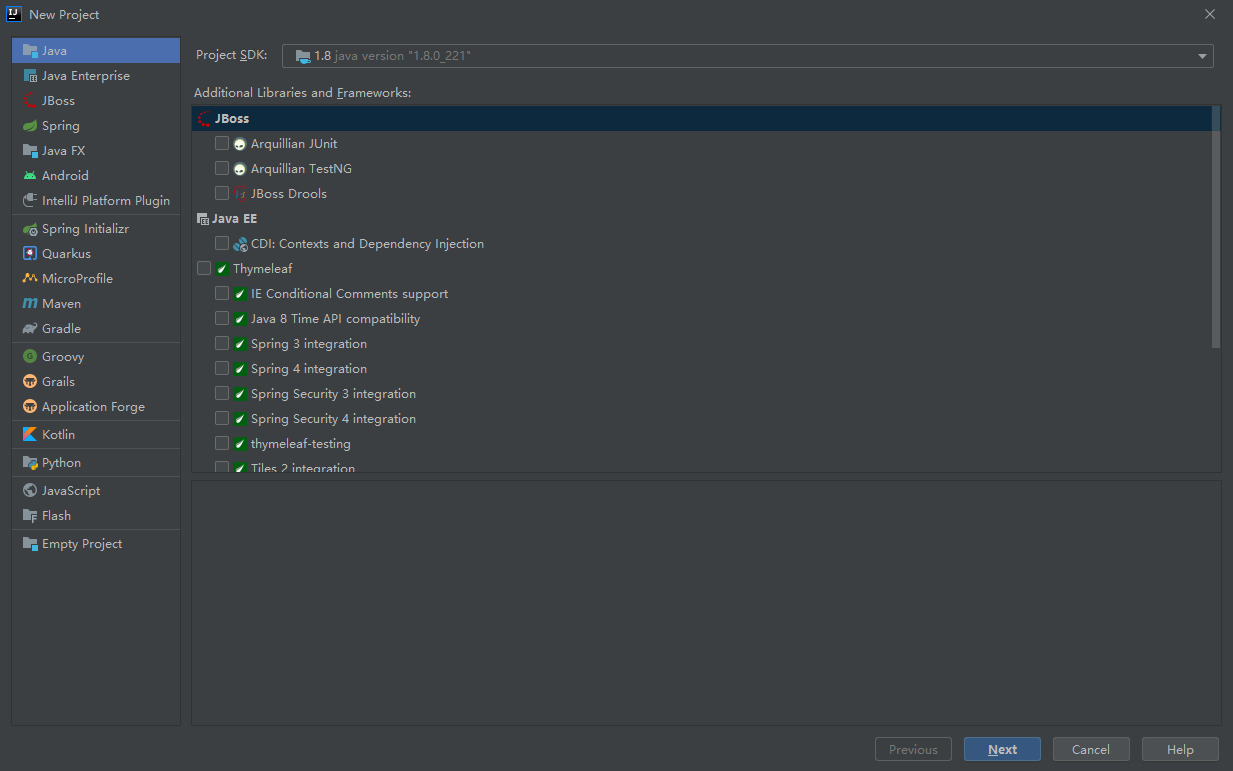Click the Project SDK dropdown arrow
1233x771 pixels.
pos(1202,57)
